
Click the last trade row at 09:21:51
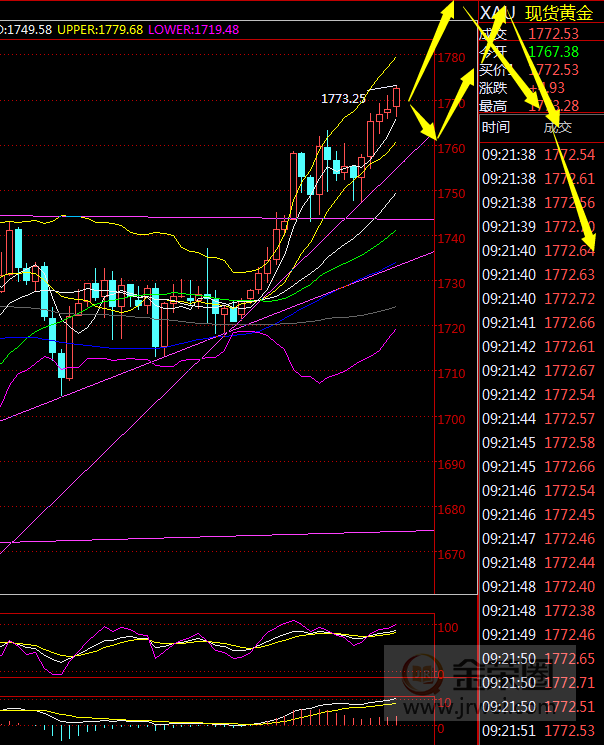point(540,731)
